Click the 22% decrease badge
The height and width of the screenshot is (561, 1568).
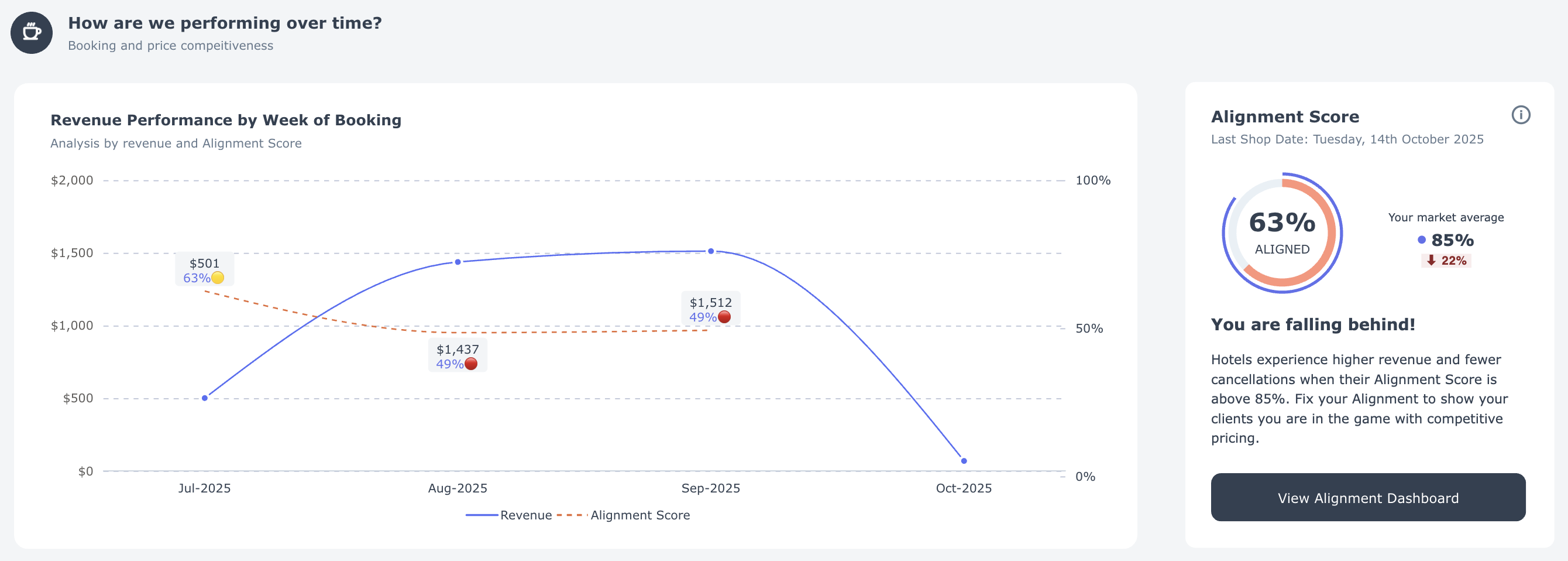(1446, 260)
